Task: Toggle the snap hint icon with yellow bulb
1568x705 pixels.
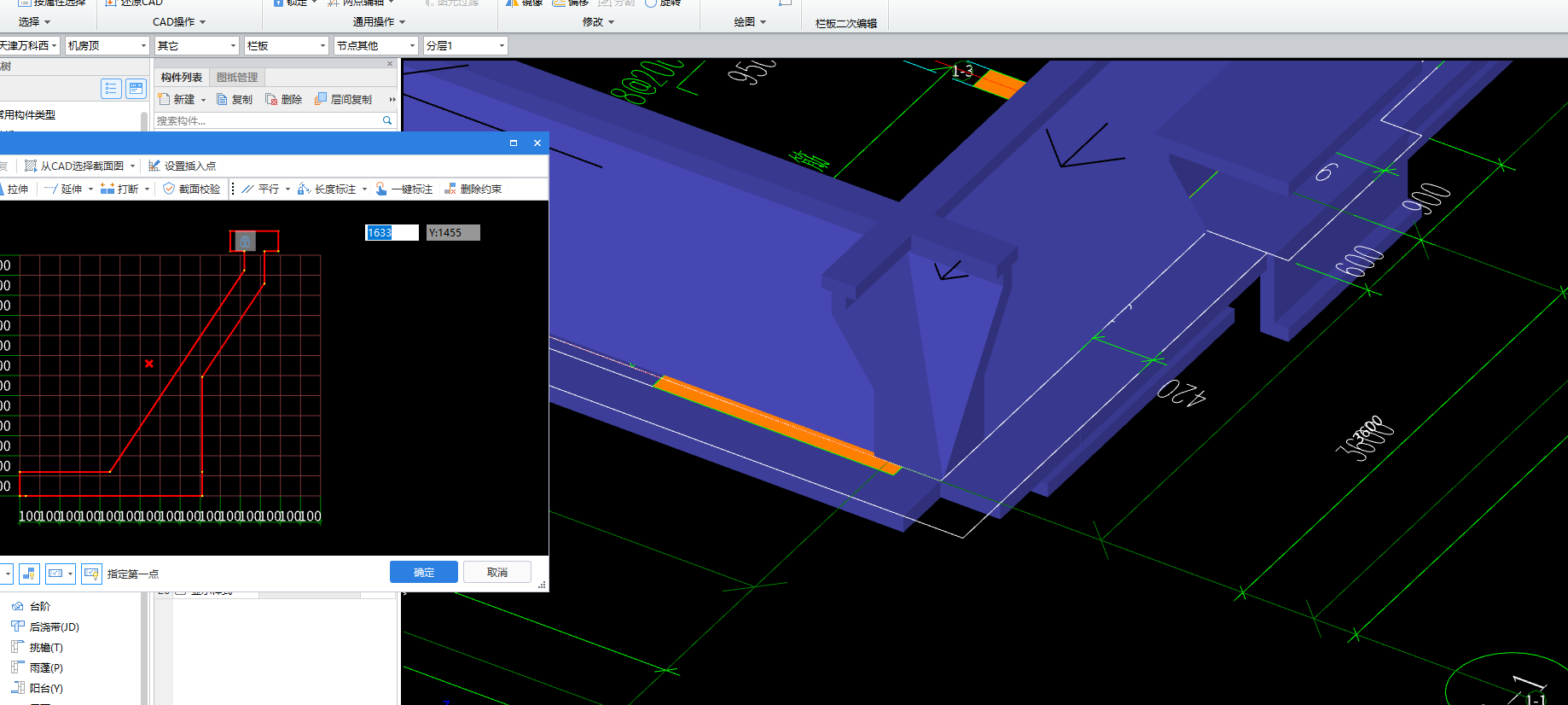Action: 30,574
